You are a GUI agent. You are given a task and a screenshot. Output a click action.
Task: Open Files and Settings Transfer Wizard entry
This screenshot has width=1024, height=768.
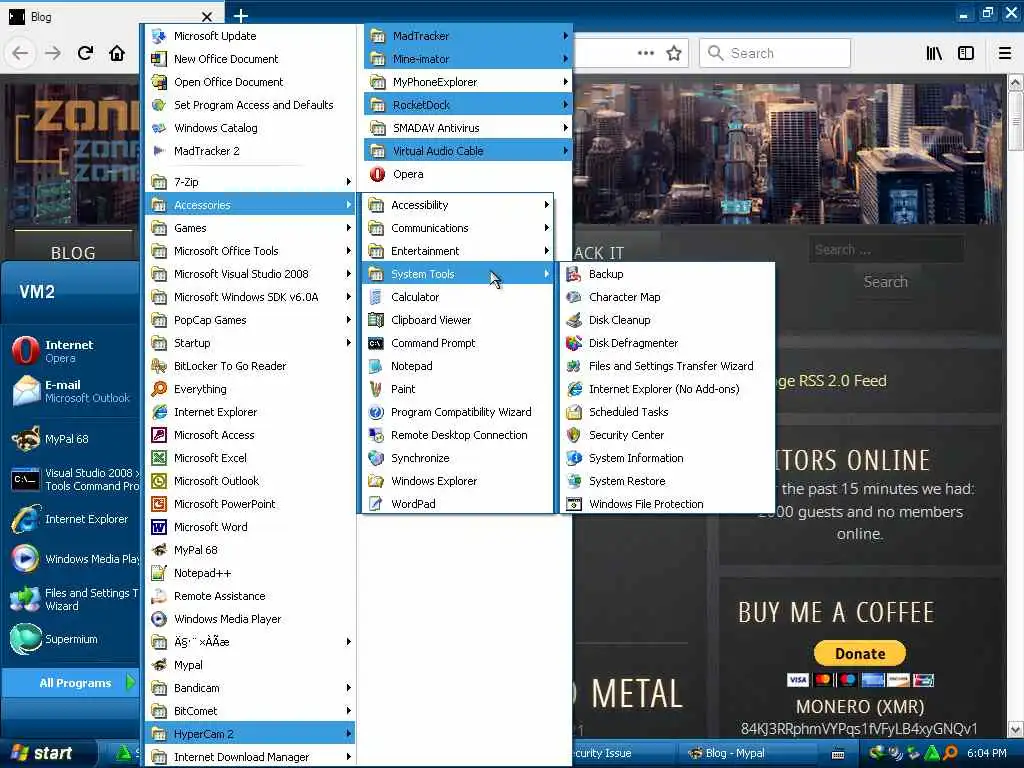click(667, 366)
